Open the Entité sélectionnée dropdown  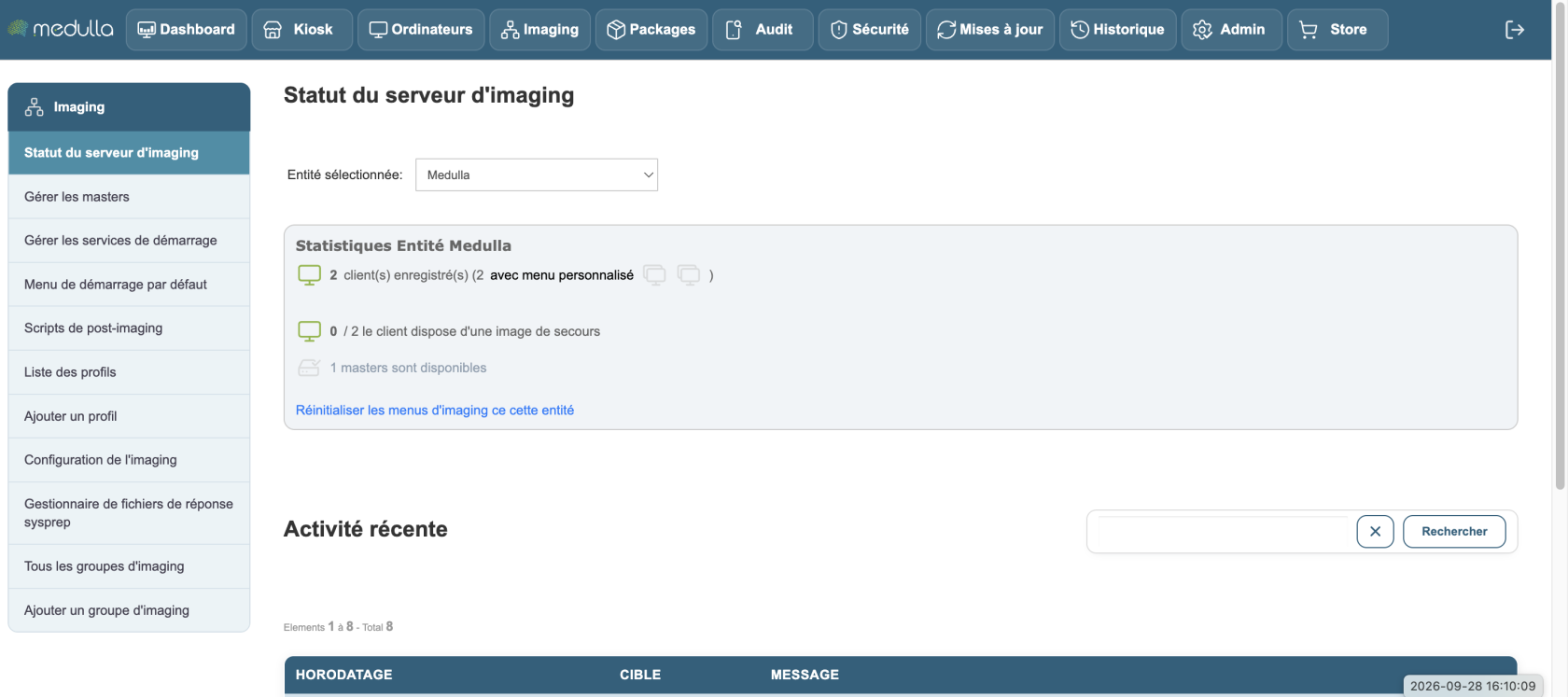pyautogui.click(x=537, y=174)
